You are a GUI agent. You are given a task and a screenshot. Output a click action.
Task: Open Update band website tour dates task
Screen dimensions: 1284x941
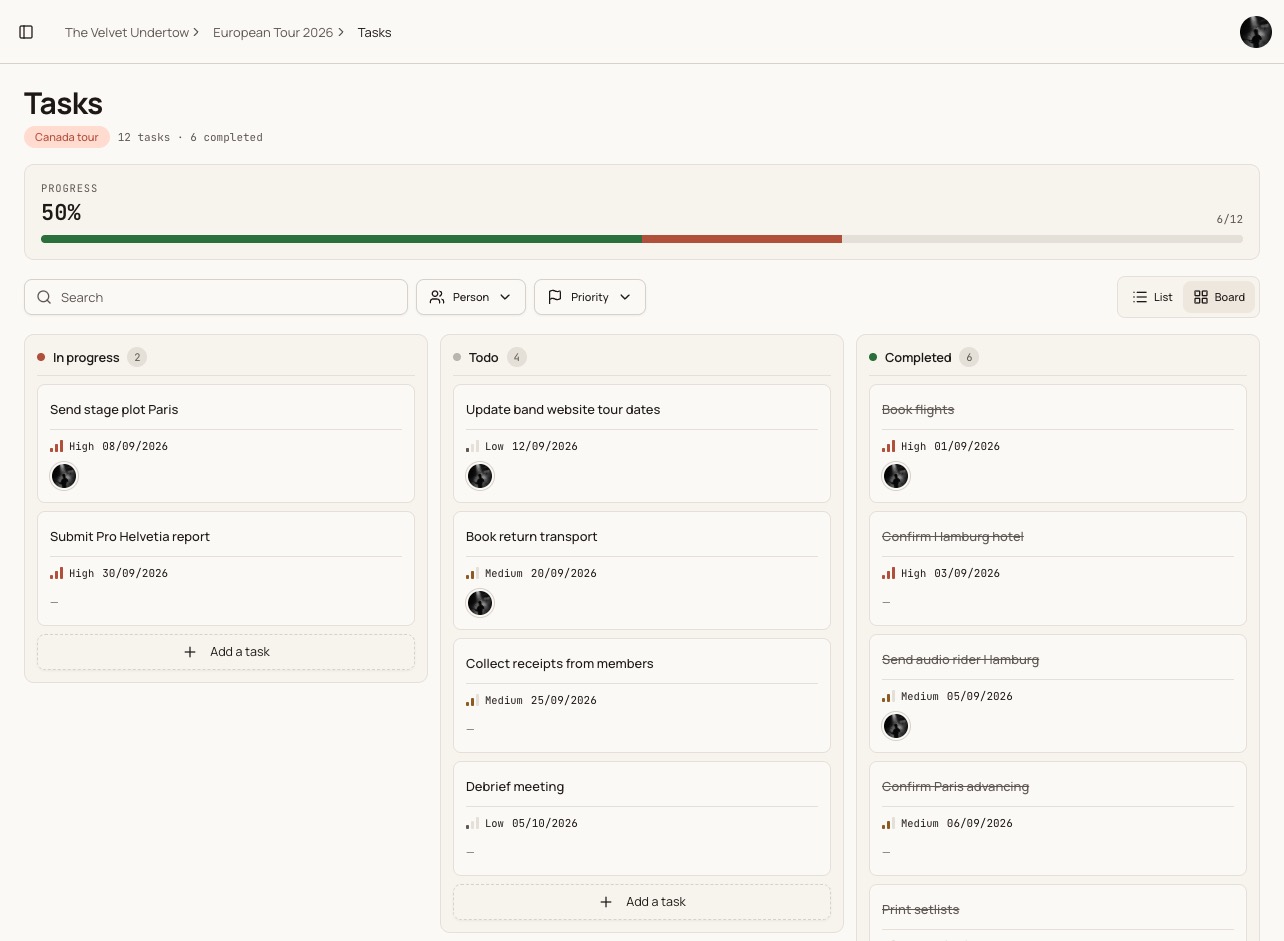[642, 443]
